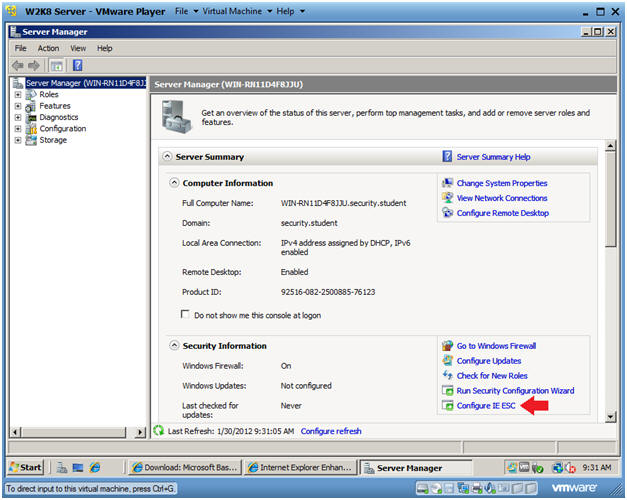This screenshot has width=627, height=500.
Task: Expand the Storage tree node
Action: pyautogui.click(x=18, y=140)
